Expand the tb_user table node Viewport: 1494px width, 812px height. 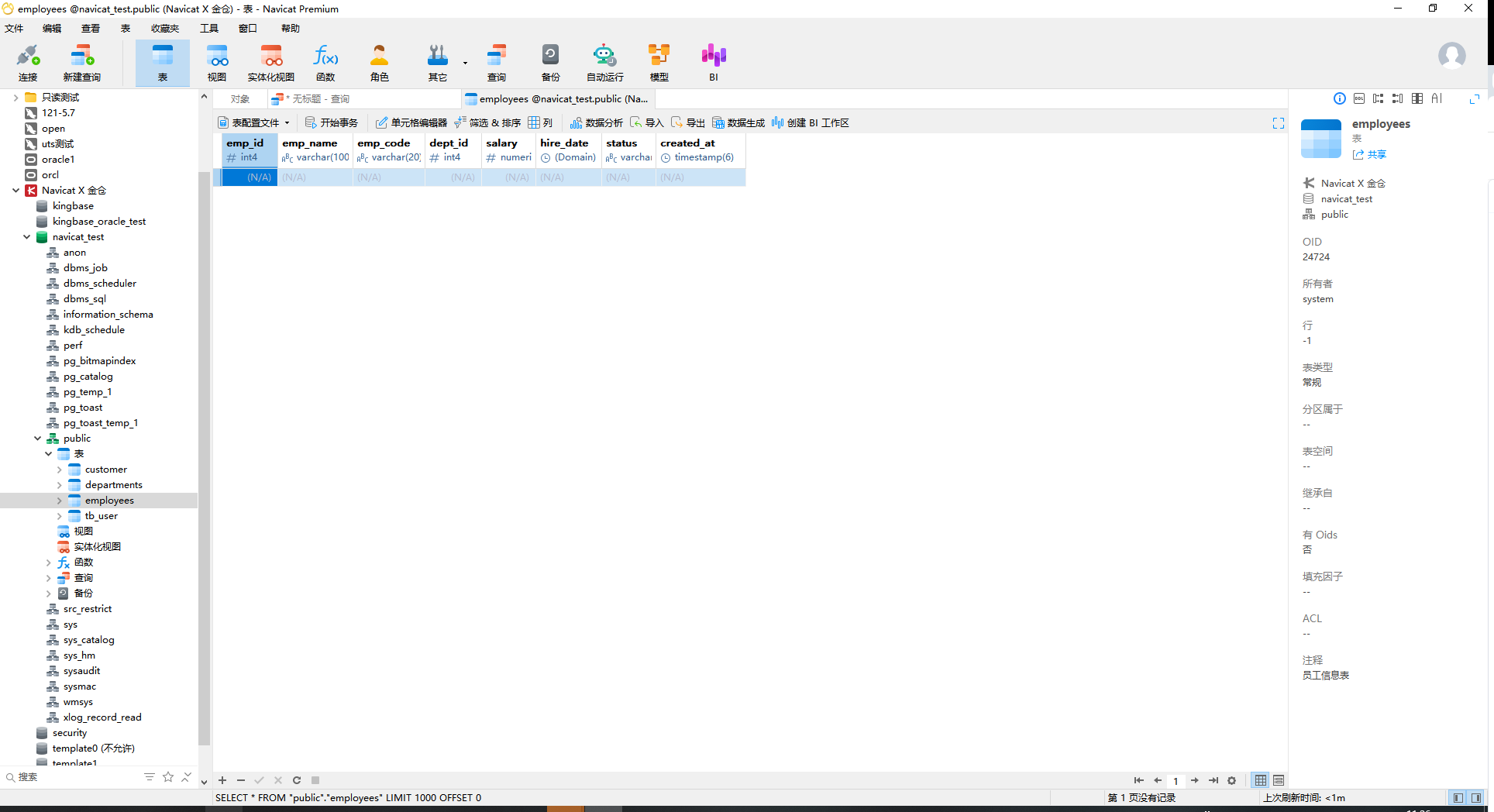(59, 516)
